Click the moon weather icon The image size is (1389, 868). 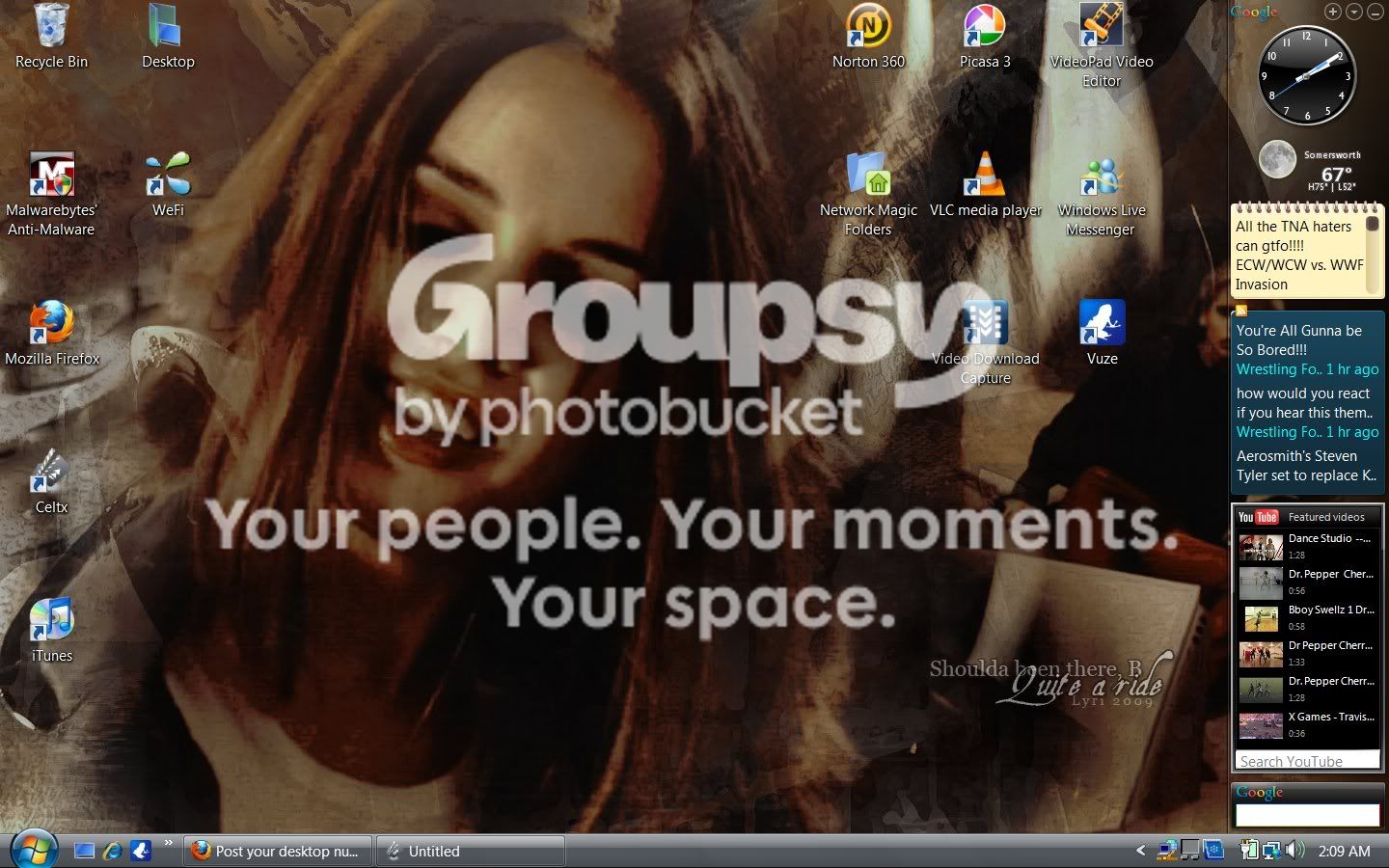1277,159
